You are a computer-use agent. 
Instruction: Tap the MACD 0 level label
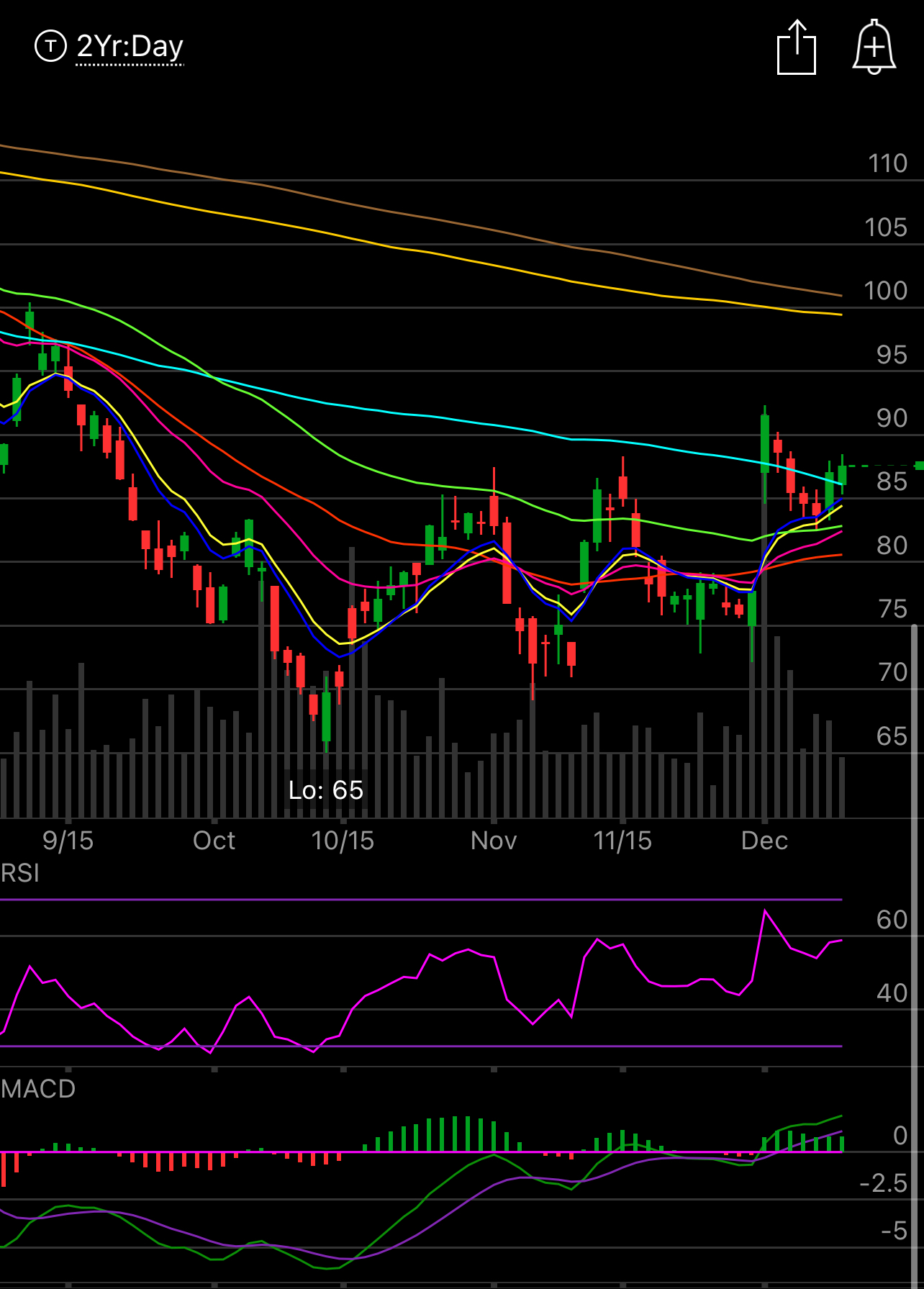coord(900,1136)
